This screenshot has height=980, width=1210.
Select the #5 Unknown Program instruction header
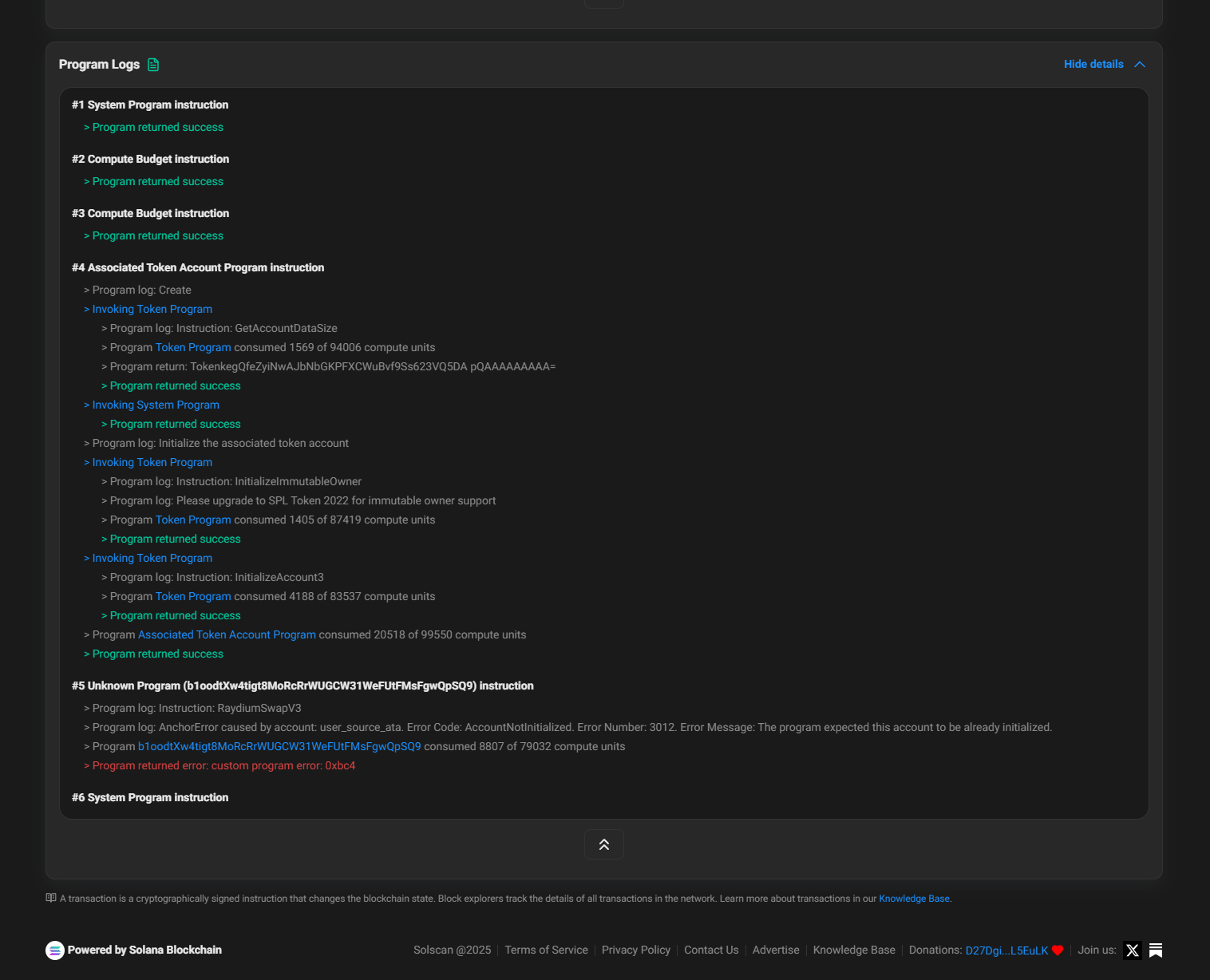(302, 686)
